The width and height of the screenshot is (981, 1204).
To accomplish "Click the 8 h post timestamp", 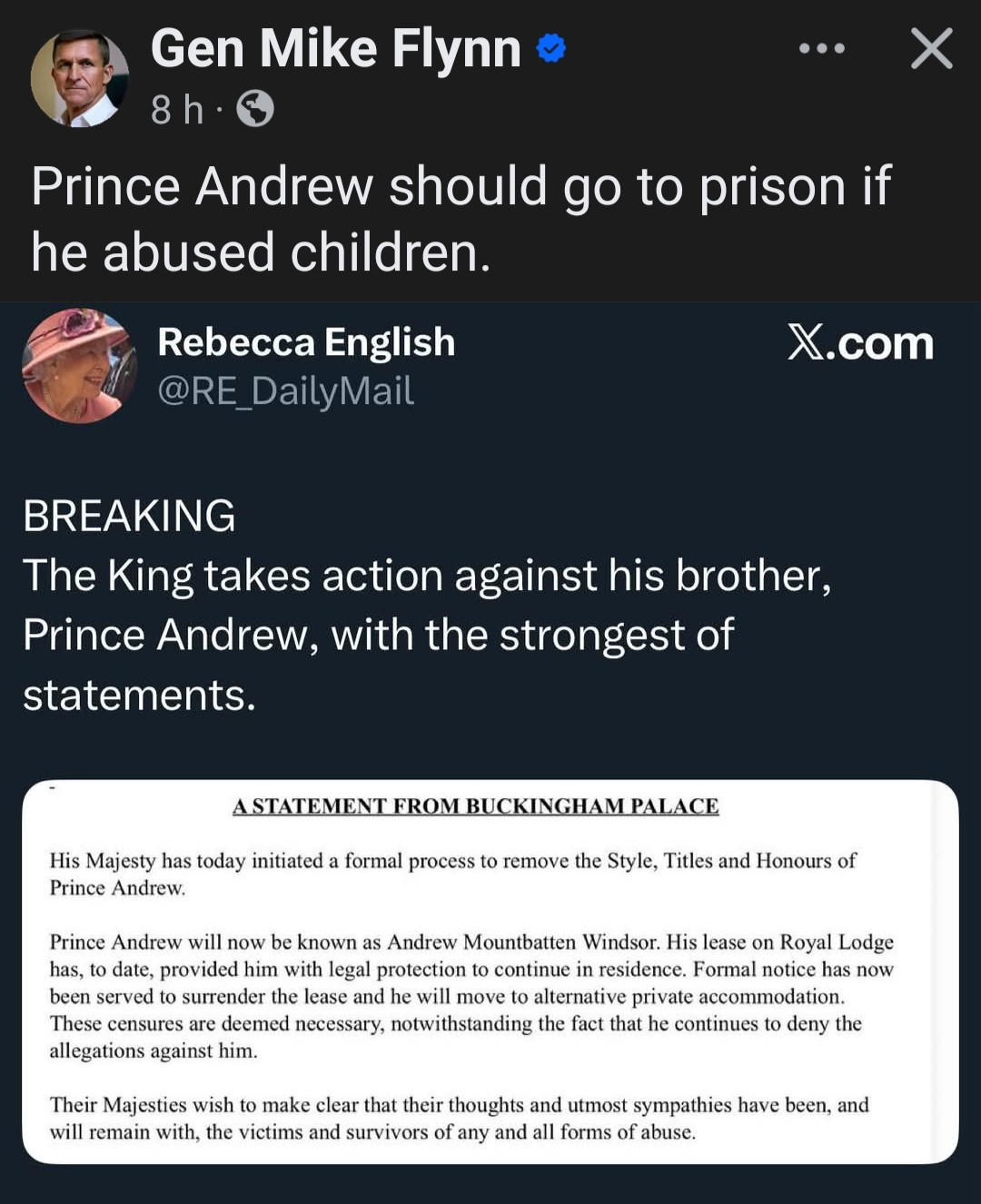I will (176, 110).
